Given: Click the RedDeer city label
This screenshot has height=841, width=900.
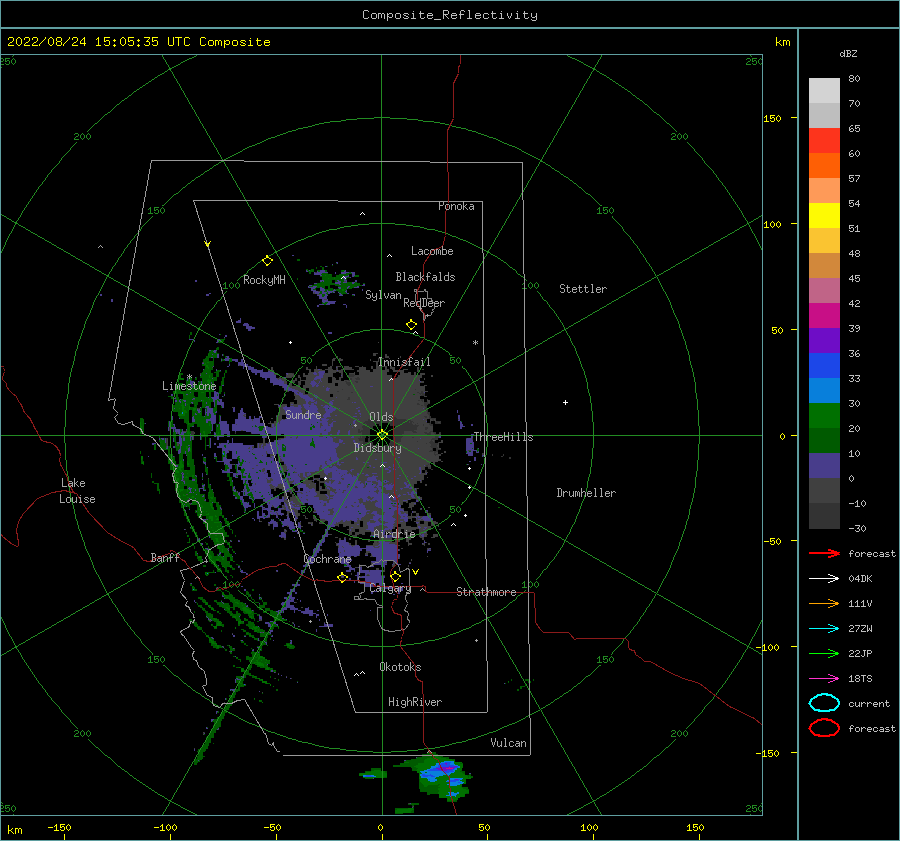Looking at the screenshot, I should point(424,303).
